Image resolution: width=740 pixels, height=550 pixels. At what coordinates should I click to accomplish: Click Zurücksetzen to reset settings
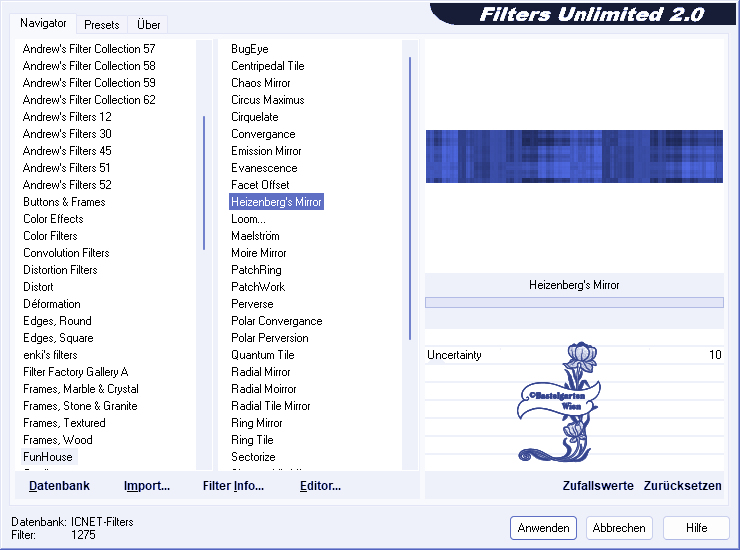682,486
